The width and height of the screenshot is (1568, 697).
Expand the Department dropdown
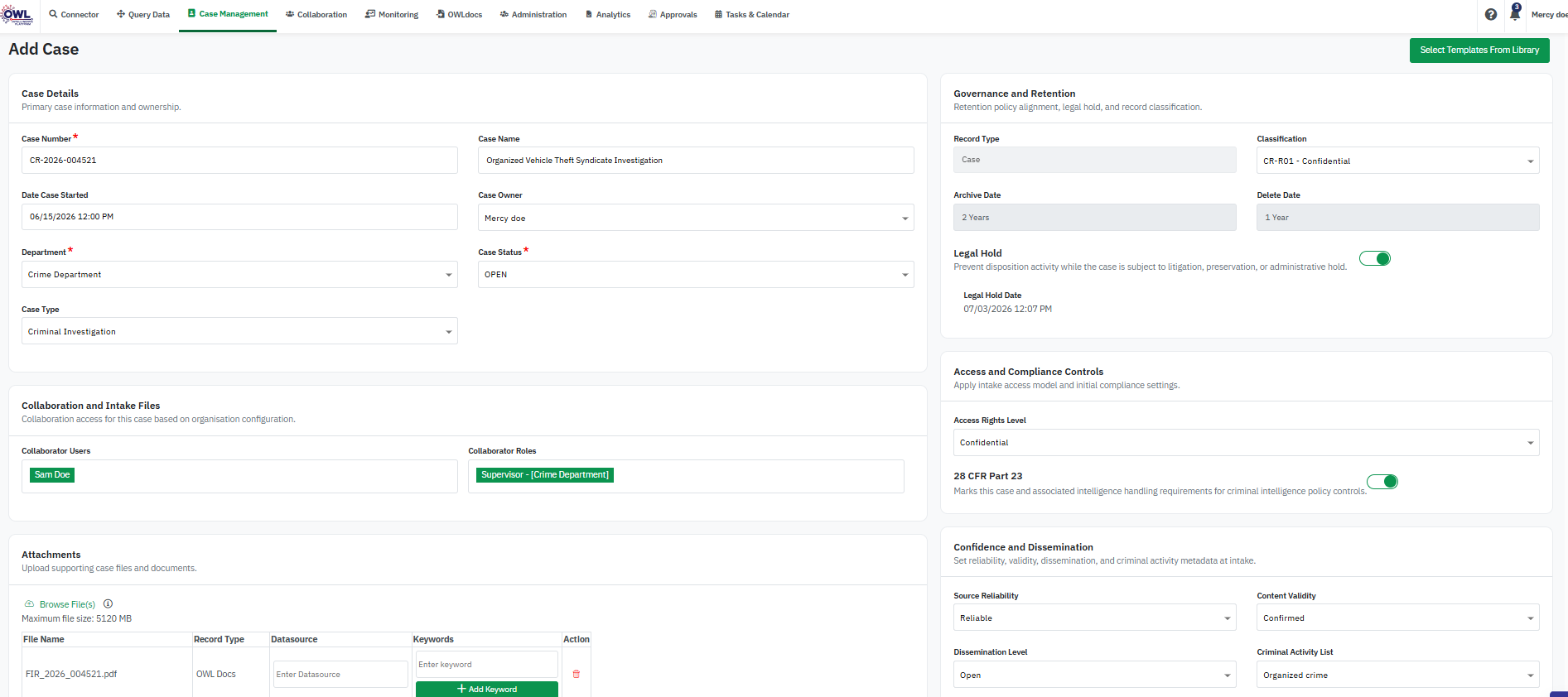[x=239, y=274]
